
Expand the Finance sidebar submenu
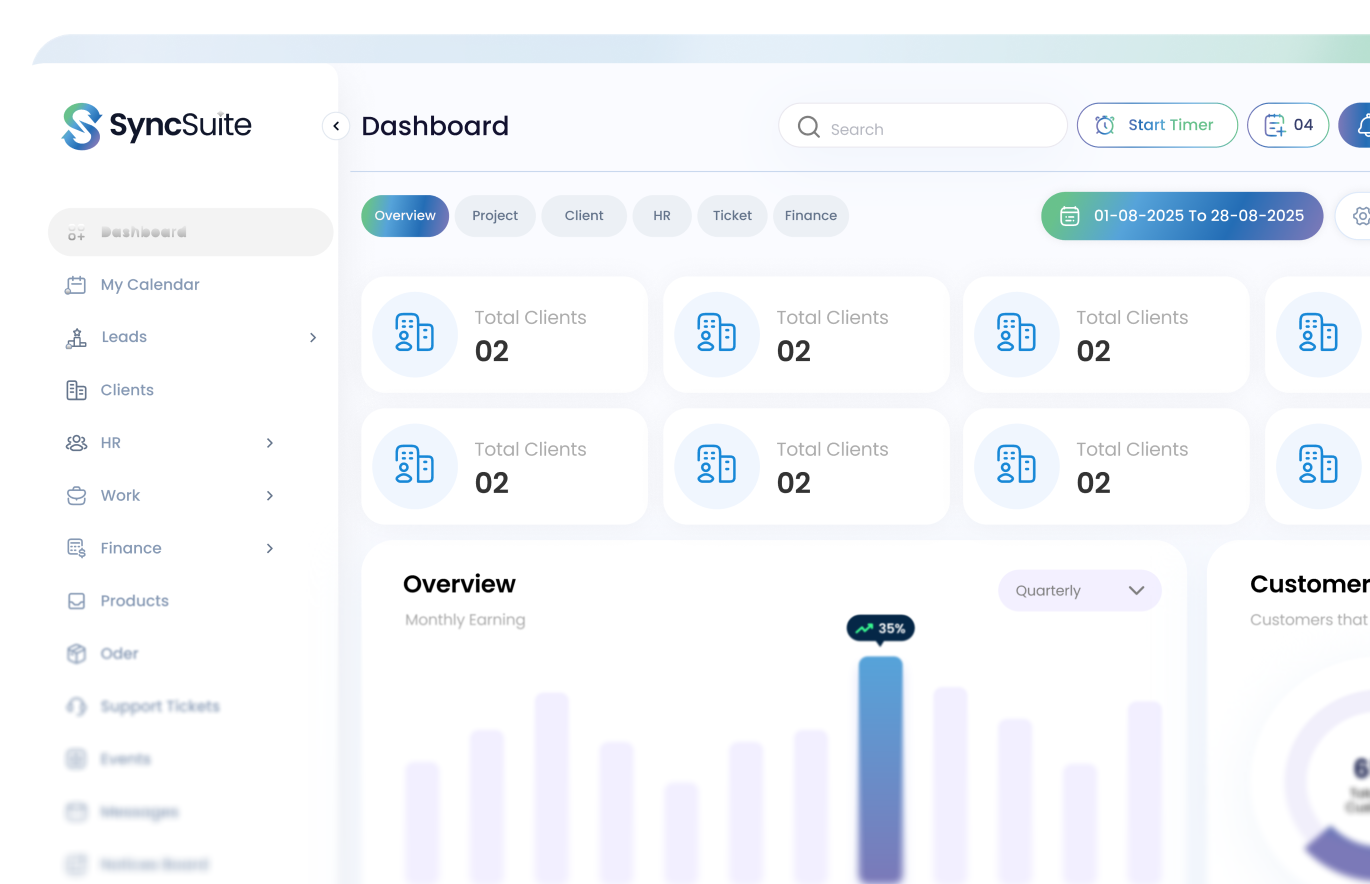pos(269,549)
